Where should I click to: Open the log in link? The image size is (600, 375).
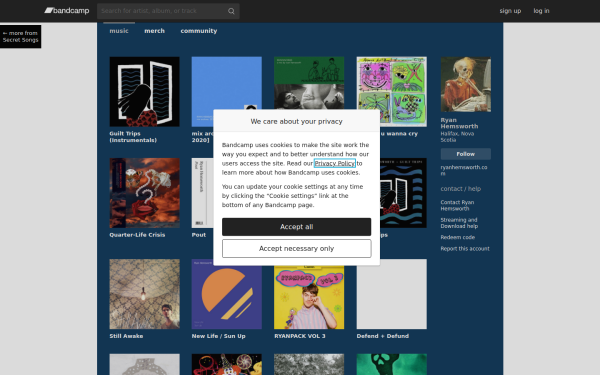pos(541,11)
